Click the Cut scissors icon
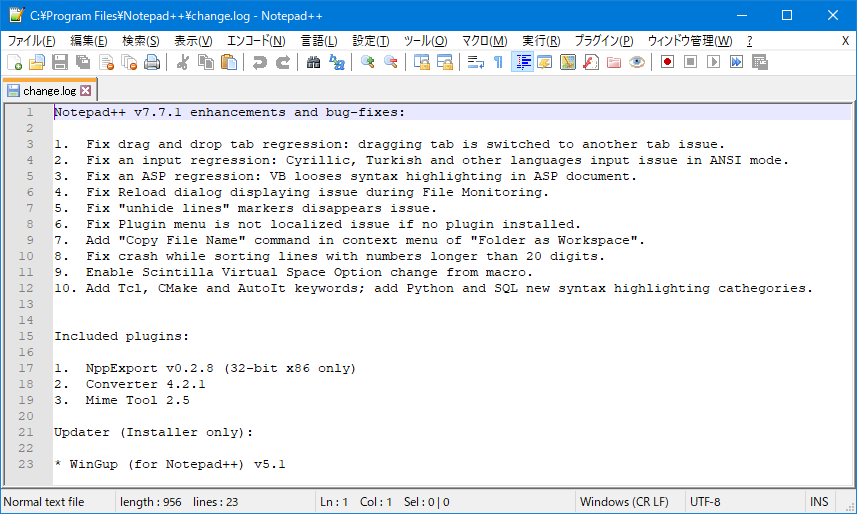The height and width of the screenshot is (514, 857). [183, 62]
